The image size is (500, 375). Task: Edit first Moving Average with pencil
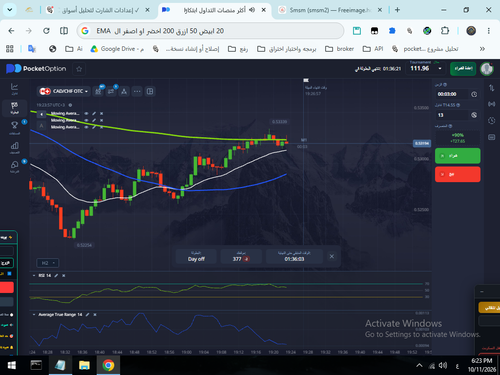click(x=94, y=113)
